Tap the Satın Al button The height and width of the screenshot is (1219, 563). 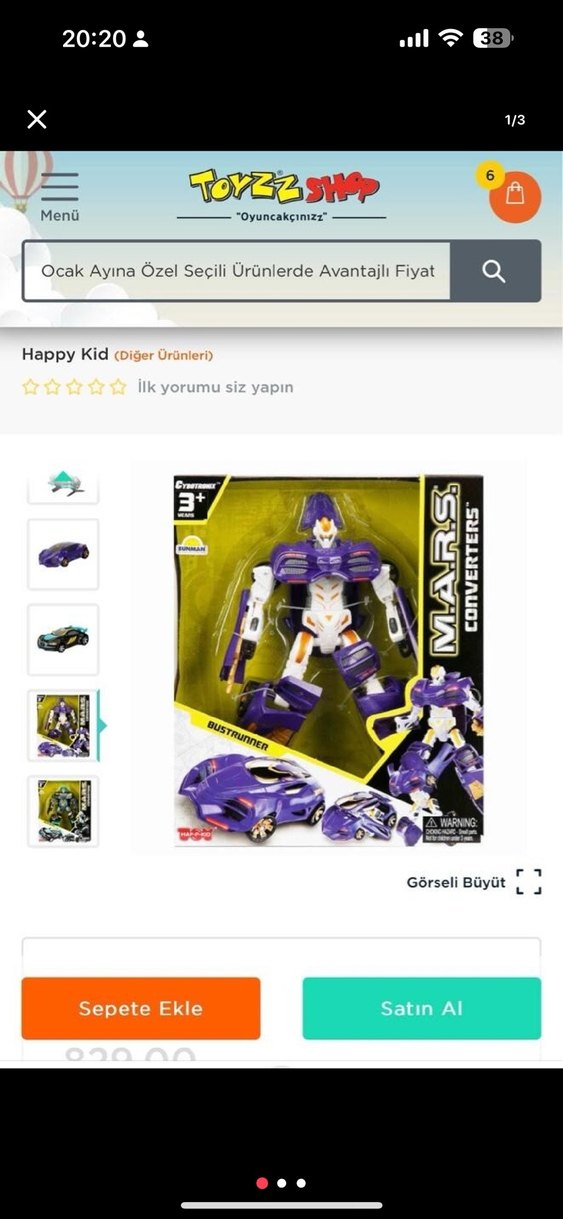pos(422,1008)
